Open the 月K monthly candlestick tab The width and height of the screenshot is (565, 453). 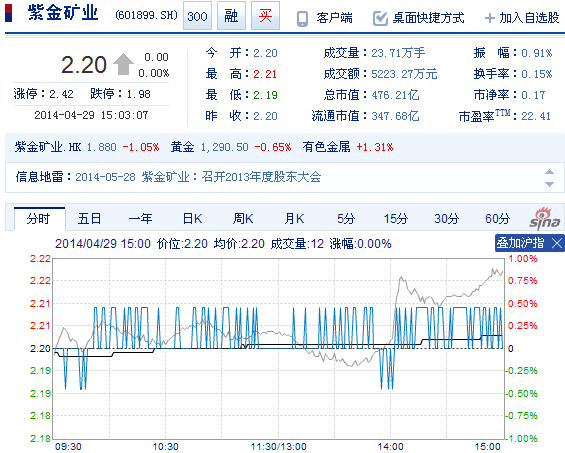click(294, 219)
